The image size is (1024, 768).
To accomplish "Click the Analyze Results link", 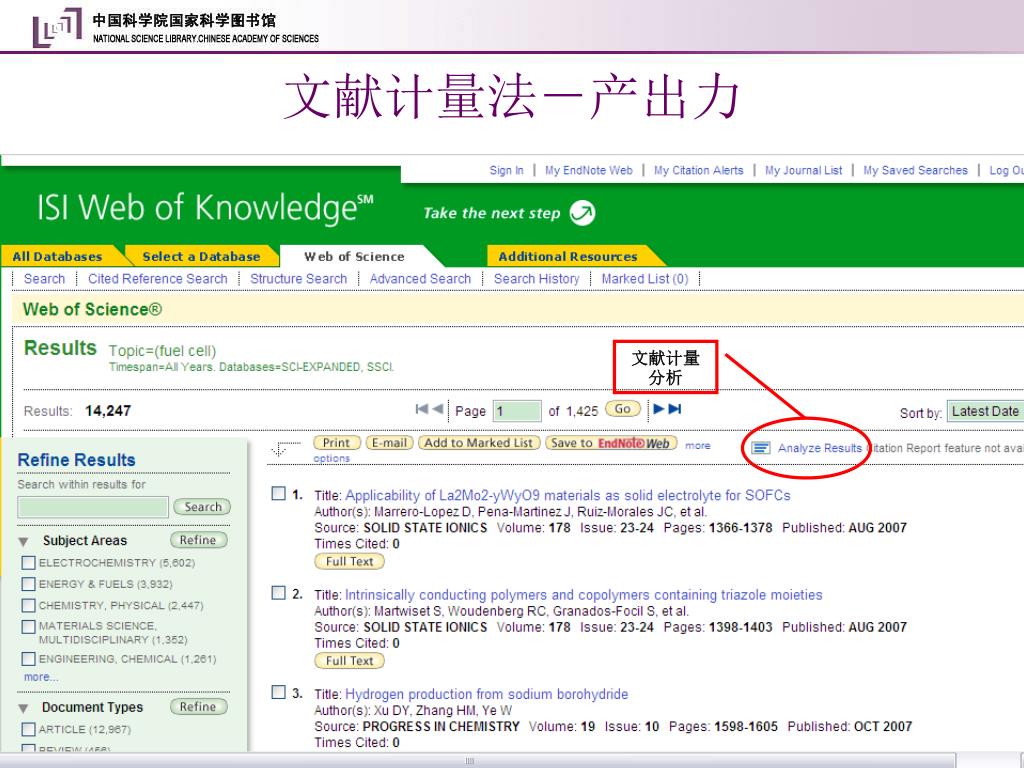I will pos(820,448).
